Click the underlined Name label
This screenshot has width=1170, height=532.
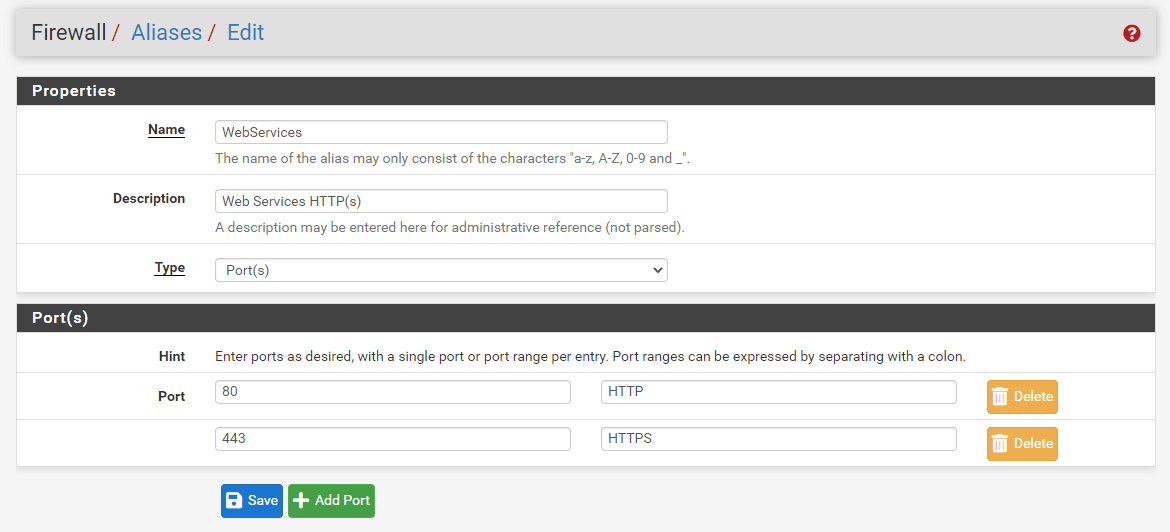(166, 130)
